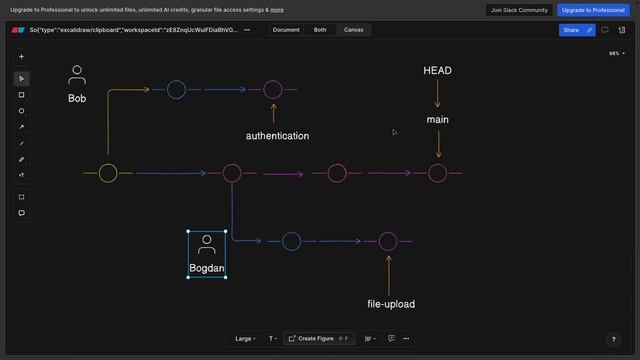Select the 'authentication' label on canvas

pyautogui.click(x=277, y=136)
